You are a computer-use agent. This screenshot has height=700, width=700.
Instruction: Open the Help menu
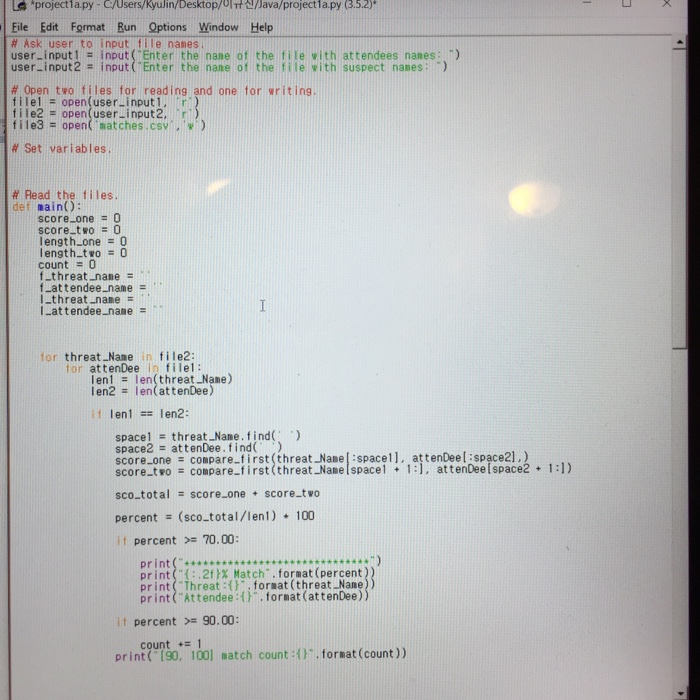pos(262,27)
